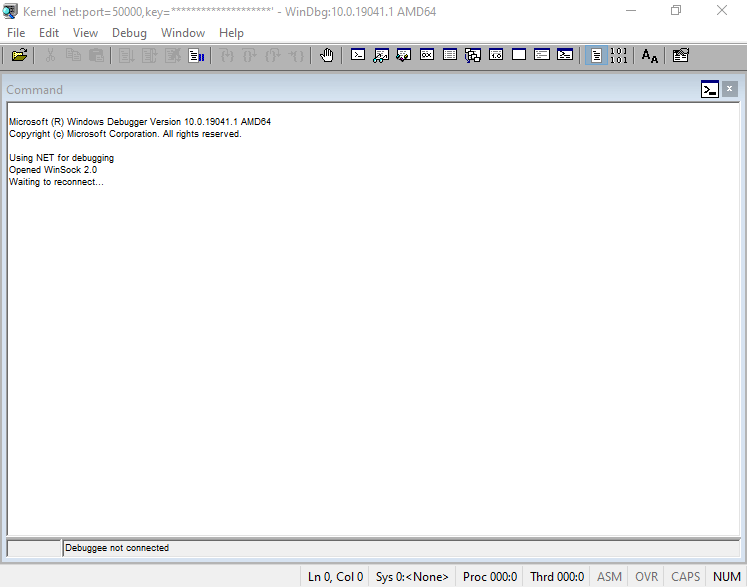Click the OVR status bar indicator
This screenshot has height=587, width=747.
(646, 577)
